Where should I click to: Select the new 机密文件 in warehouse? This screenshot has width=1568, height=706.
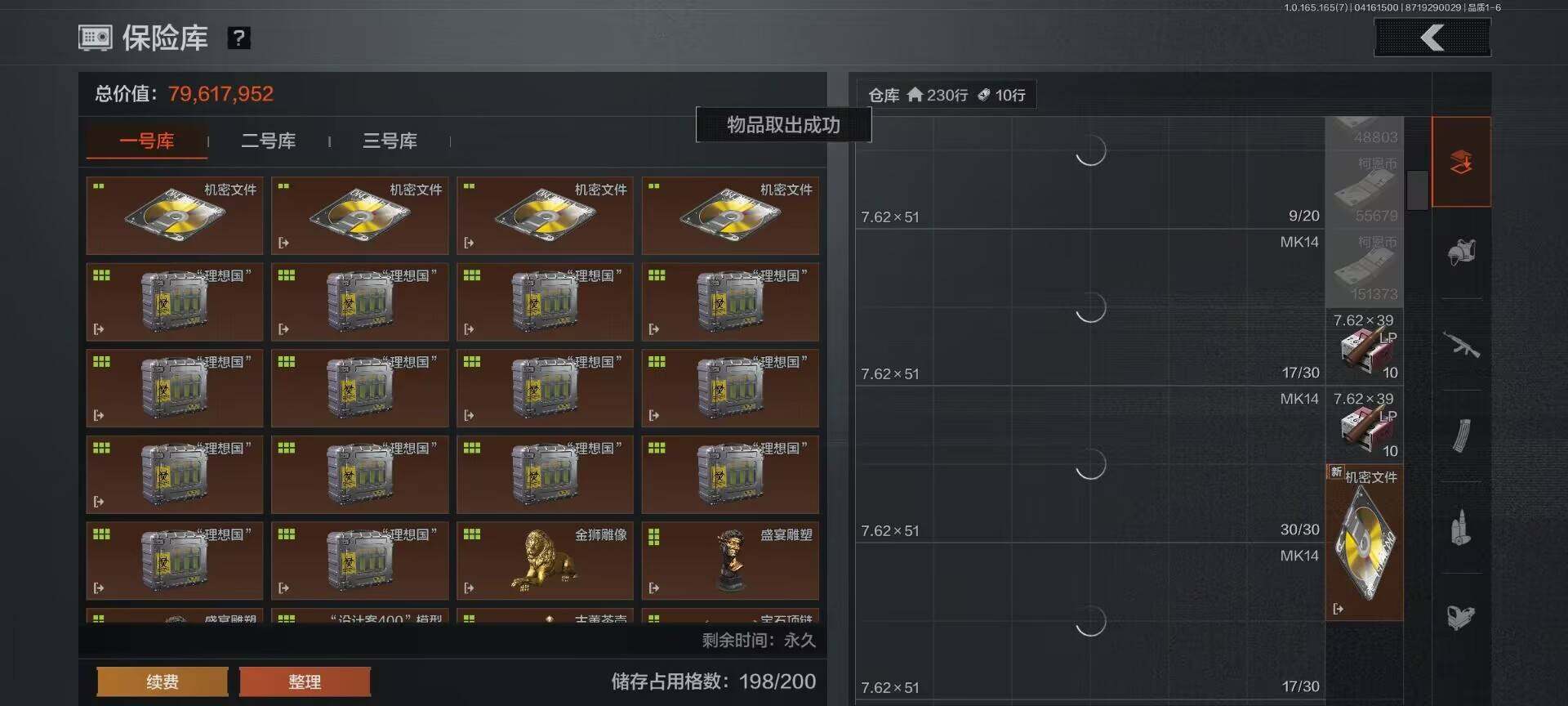click(x=1364, y=542)
